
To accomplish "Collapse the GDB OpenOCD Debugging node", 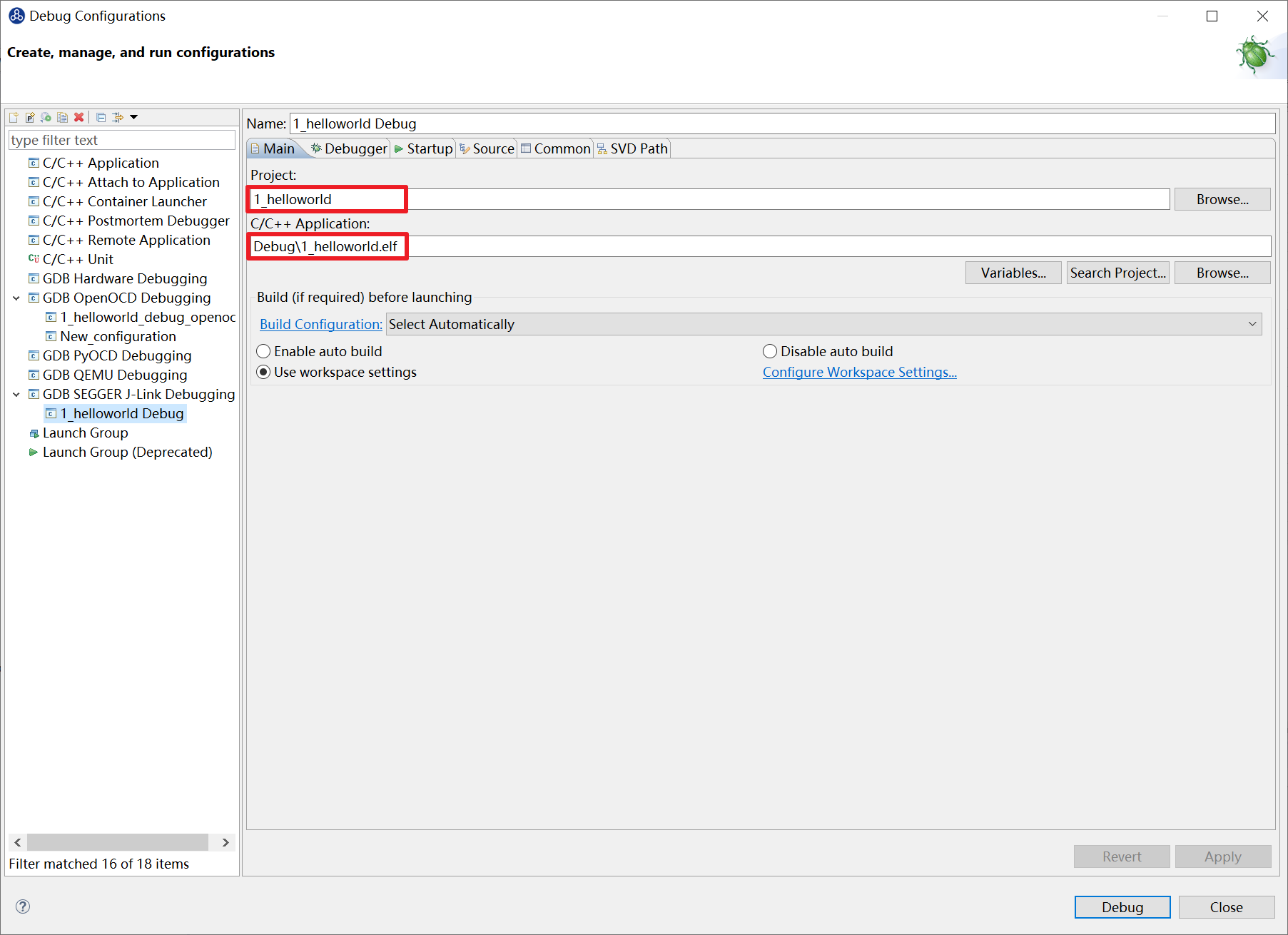I will tap(16, 298).
